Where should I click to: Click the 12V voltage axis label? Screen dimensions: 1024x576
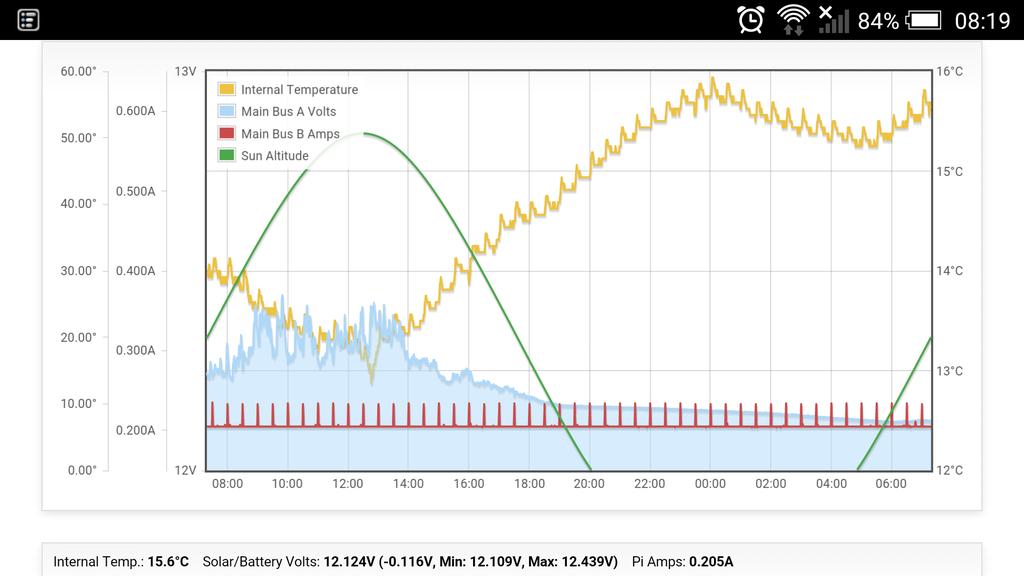[x=185, y=470]
